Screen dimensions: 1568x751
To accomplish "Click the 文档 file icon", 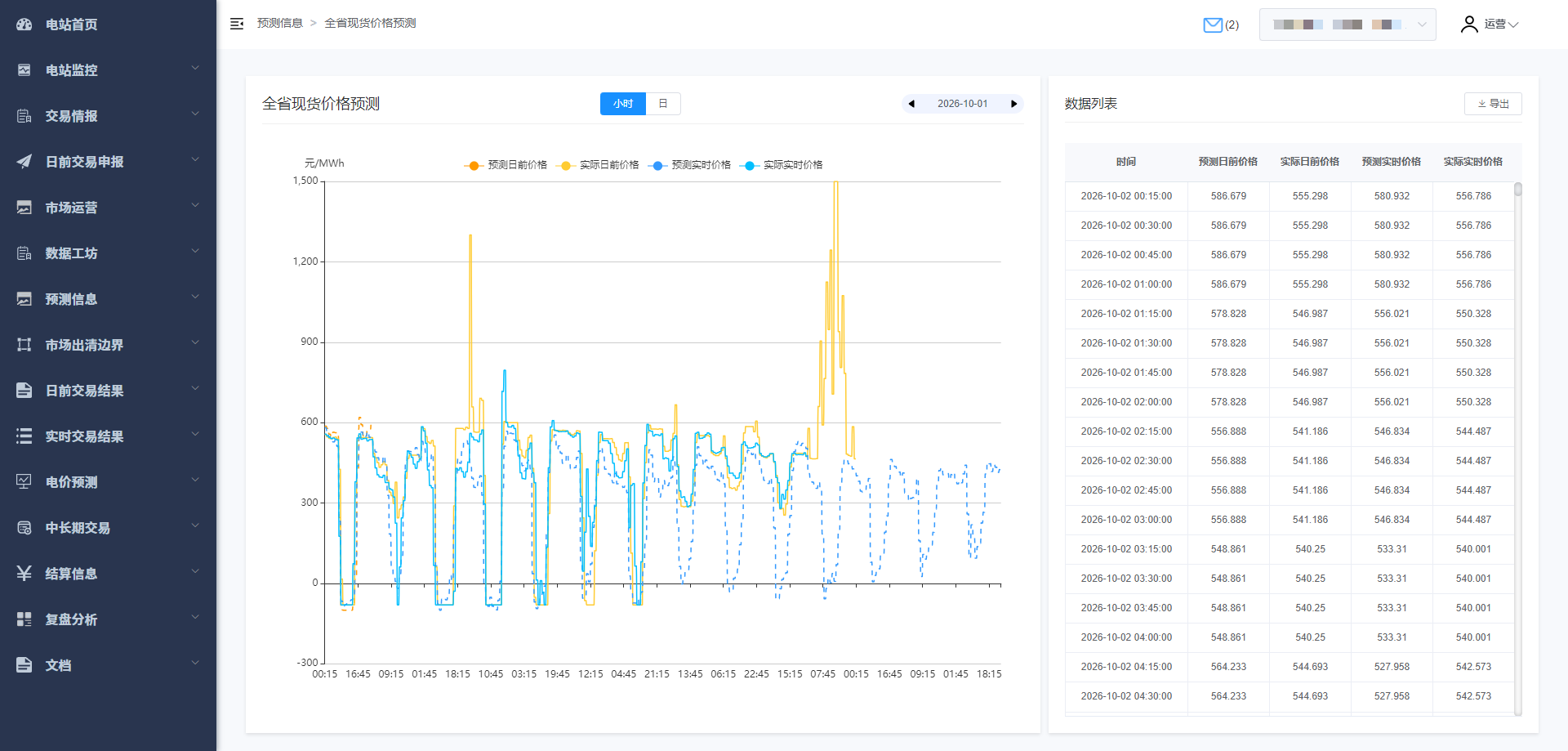I will [24, 665].
